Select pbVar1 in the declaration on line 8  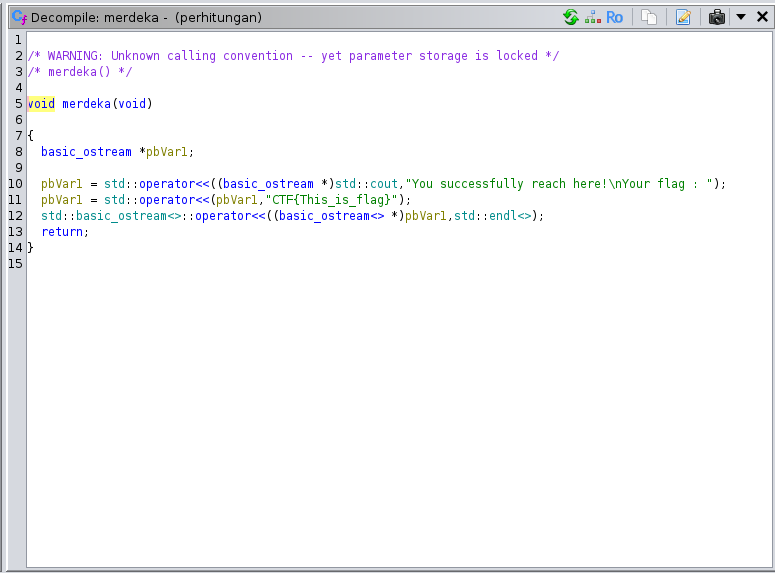tap(167, 152)
